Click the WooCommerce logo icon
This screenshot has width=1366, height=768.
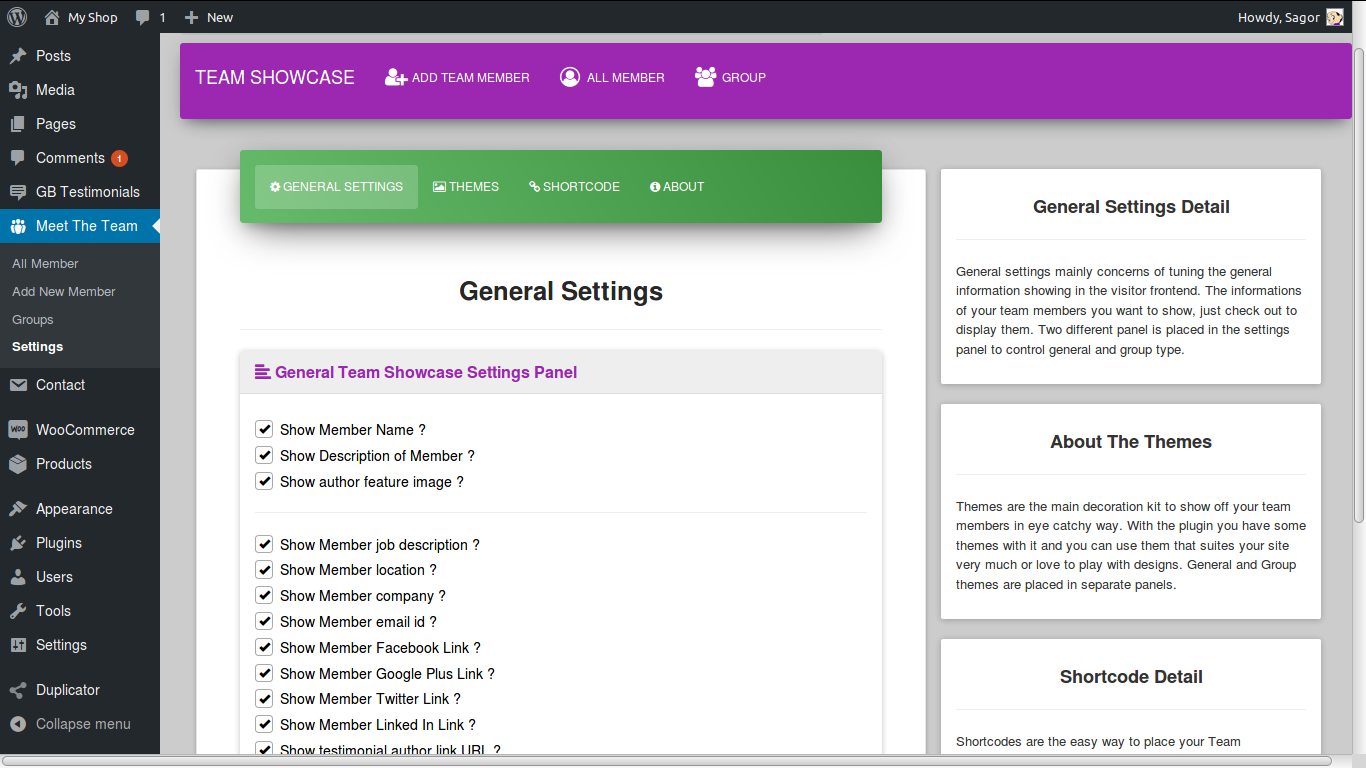pyautogui.click(x=18, y=430)
